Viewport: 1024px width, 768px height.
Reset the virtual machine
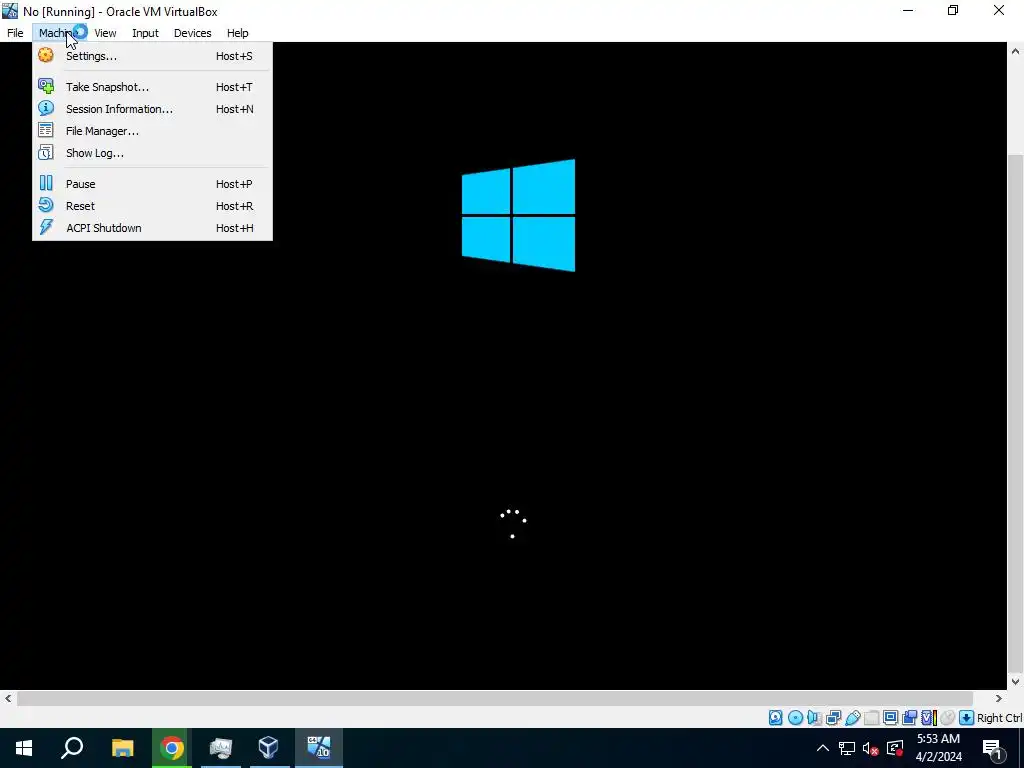click(152, 206)
